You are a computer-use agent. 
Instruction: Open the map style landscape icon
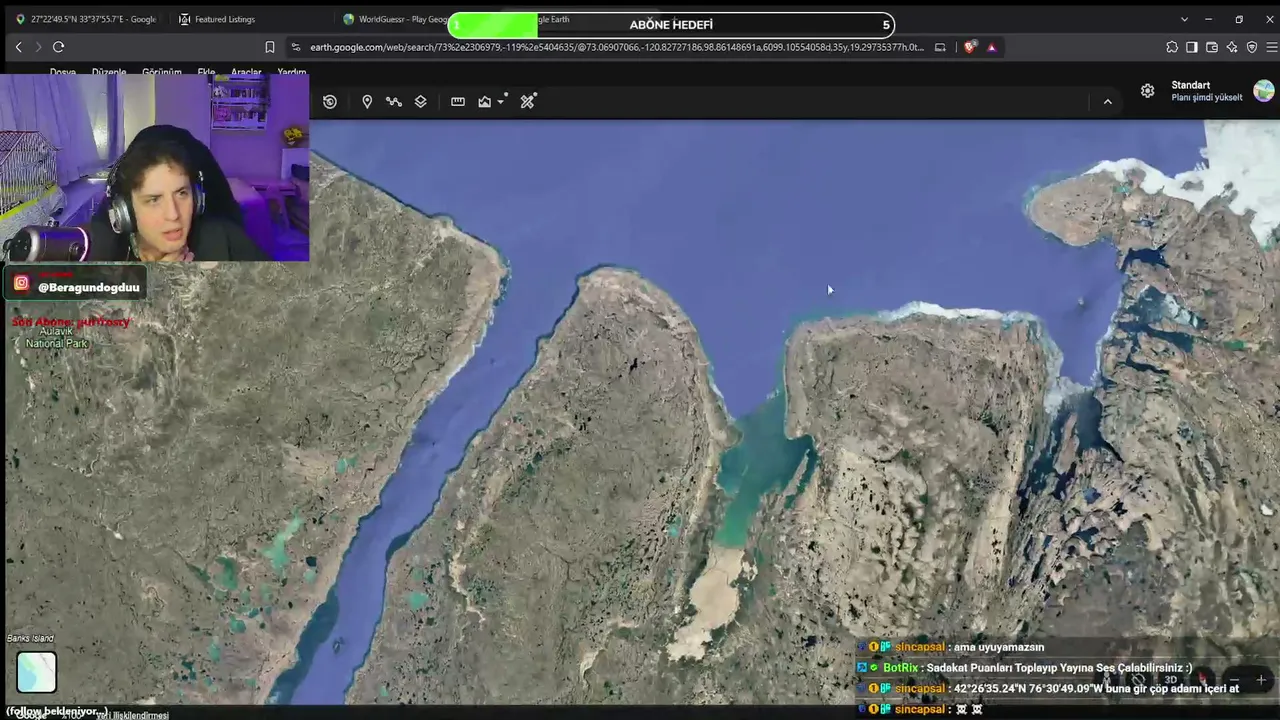tap(485, 101)
